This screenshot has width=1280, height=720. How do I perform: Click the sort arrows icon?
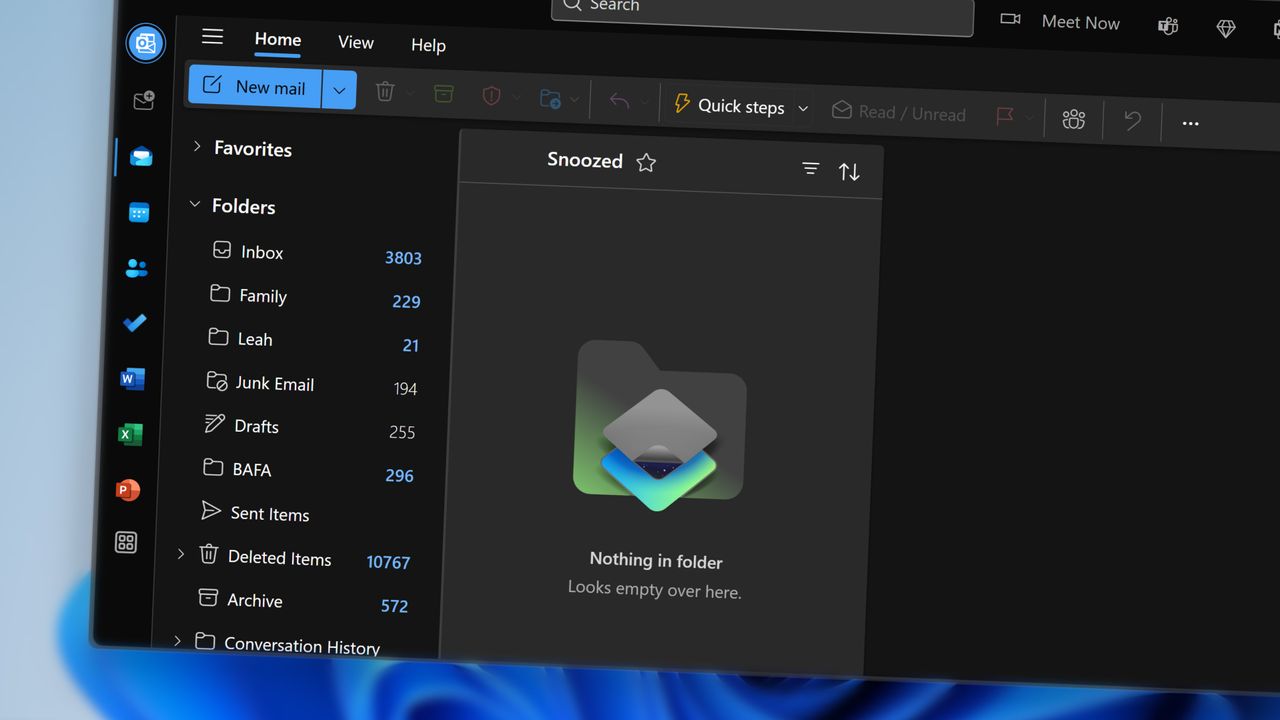pos(849,172)
